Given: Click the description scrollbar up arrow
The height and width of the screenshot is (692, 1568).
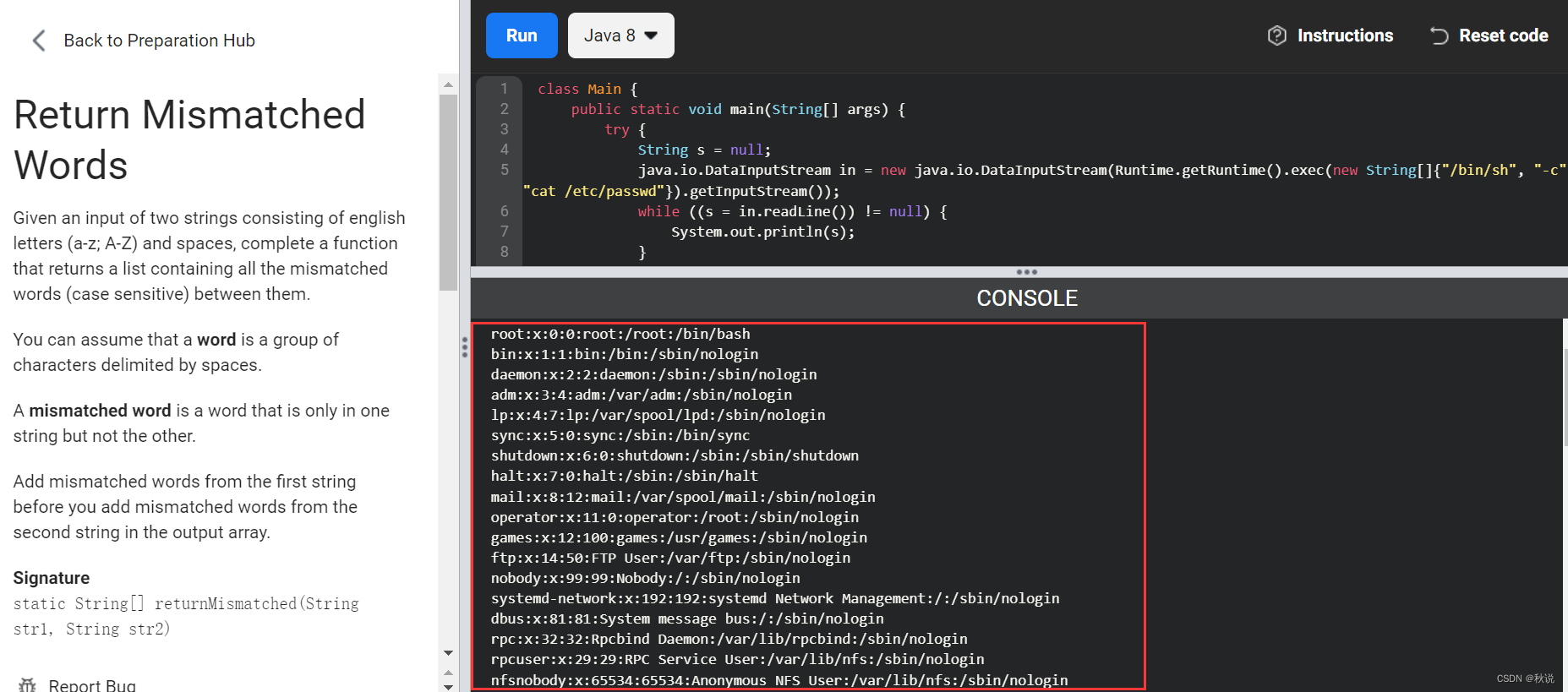Looking at the screenshot, I should coord(448,84).
